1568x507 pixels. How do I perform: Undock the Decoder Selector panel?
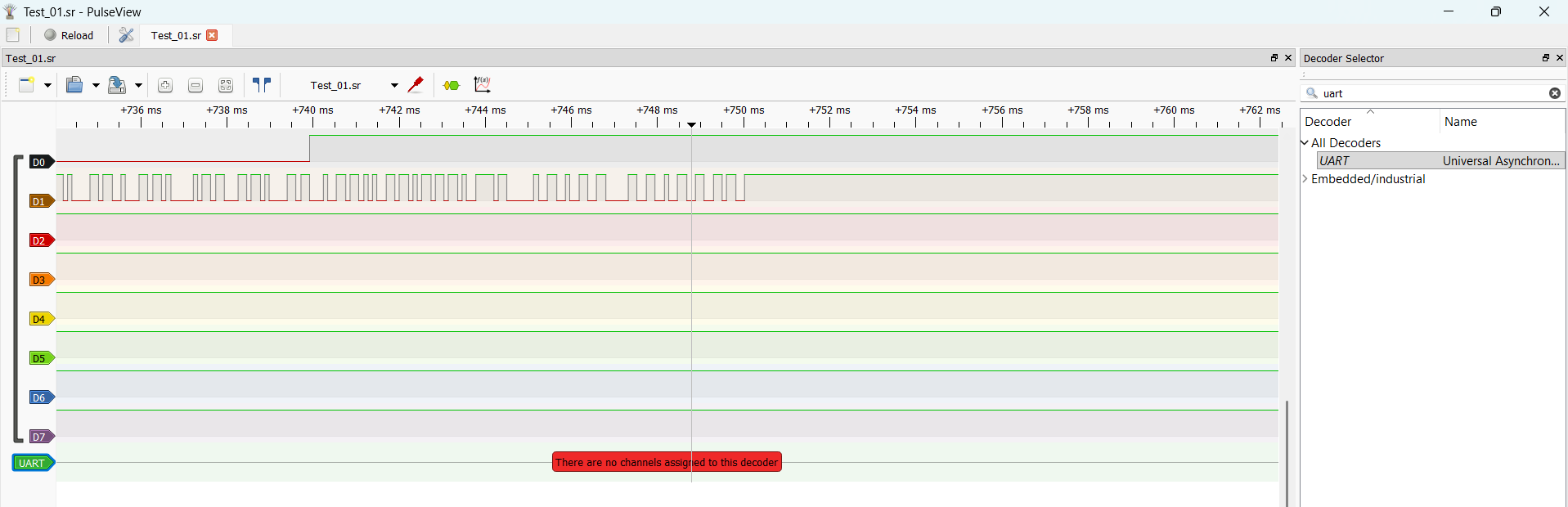tap(1546, 58)
